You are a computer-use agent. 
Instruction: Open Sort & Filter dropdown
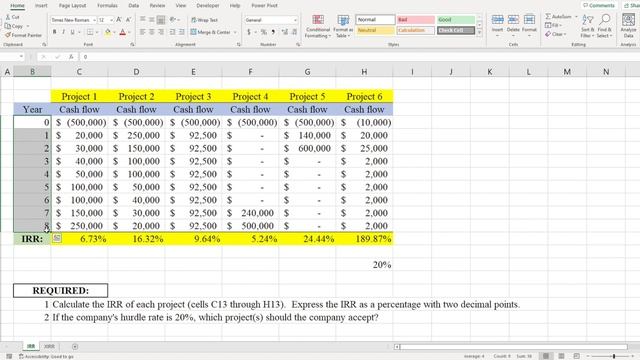(588, 26)
